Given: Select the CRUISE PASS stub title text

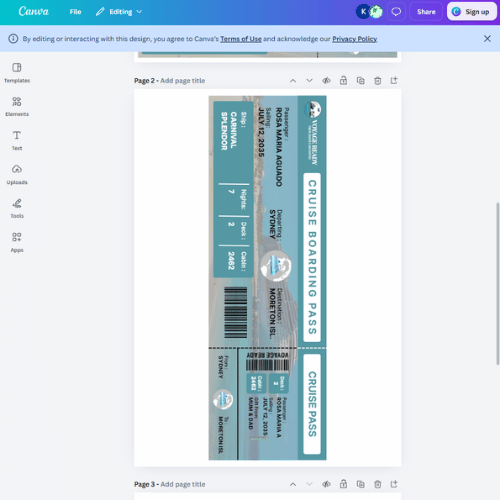Looking at the screenshot, I should tap(312, 404).
